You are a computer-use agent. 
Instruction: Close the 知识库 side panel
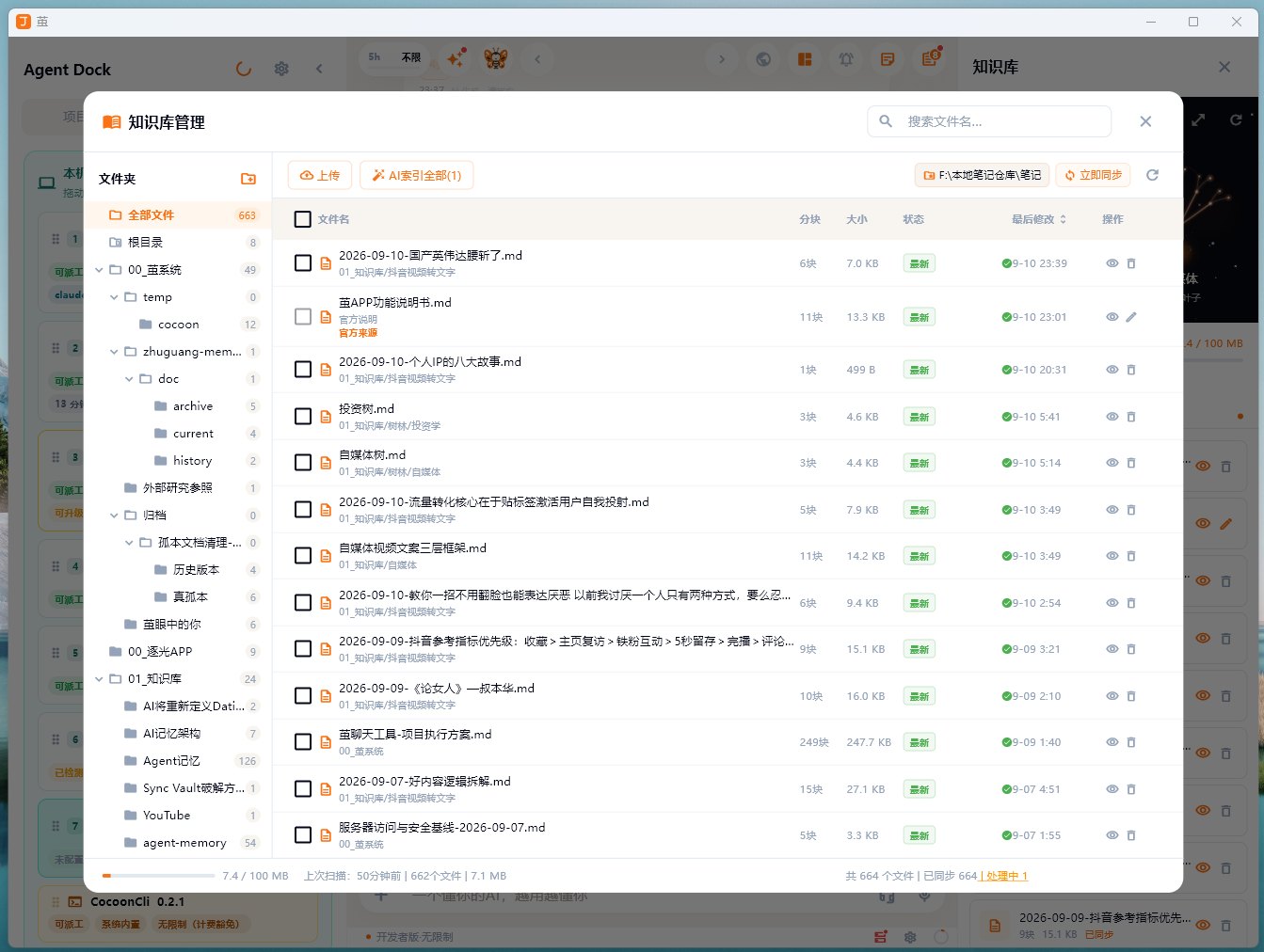coord(1224,67)
